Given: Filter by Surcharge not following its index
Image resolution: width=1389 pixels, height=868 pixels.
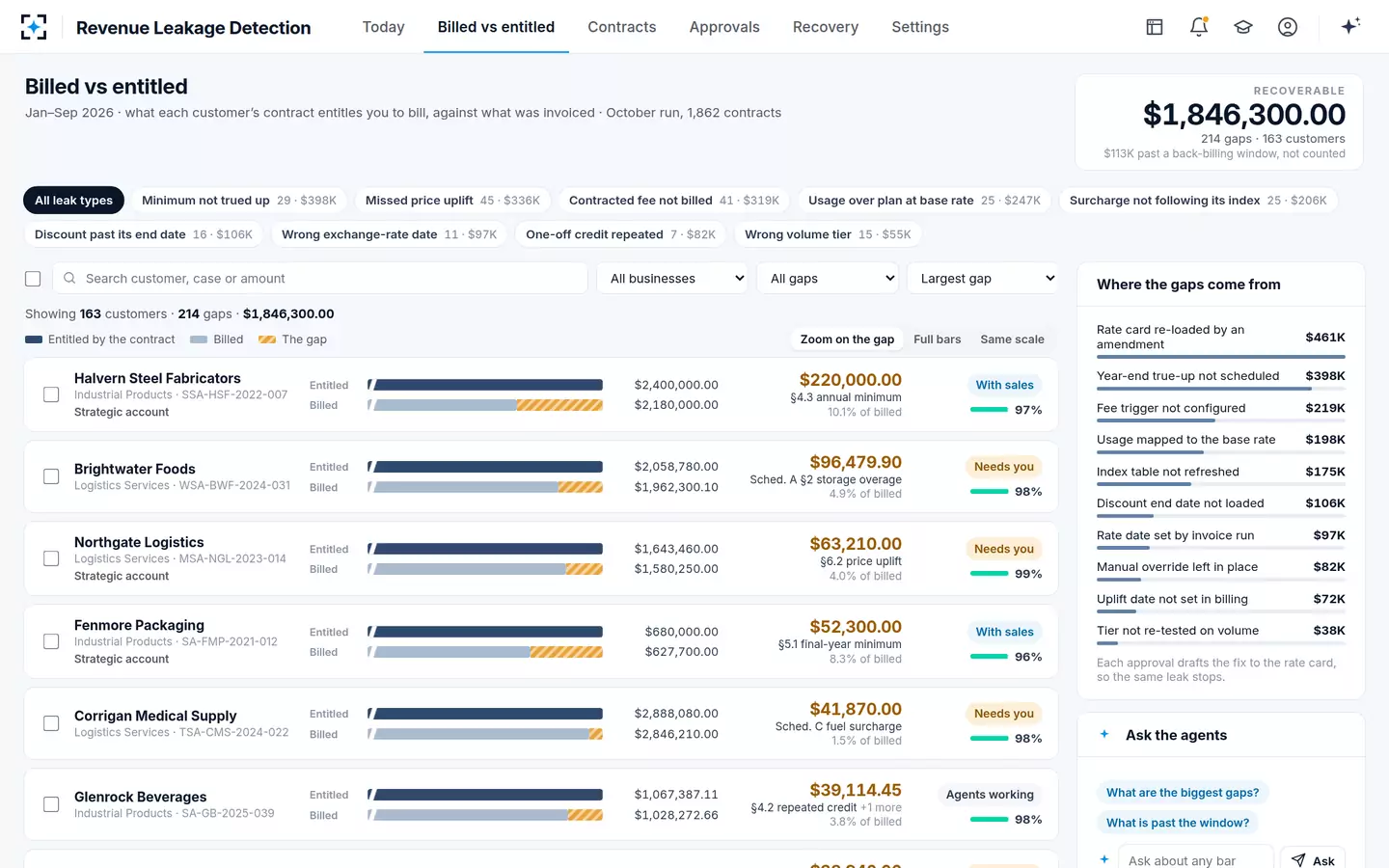Looking at the screenshot, I should click(1198, 201).
